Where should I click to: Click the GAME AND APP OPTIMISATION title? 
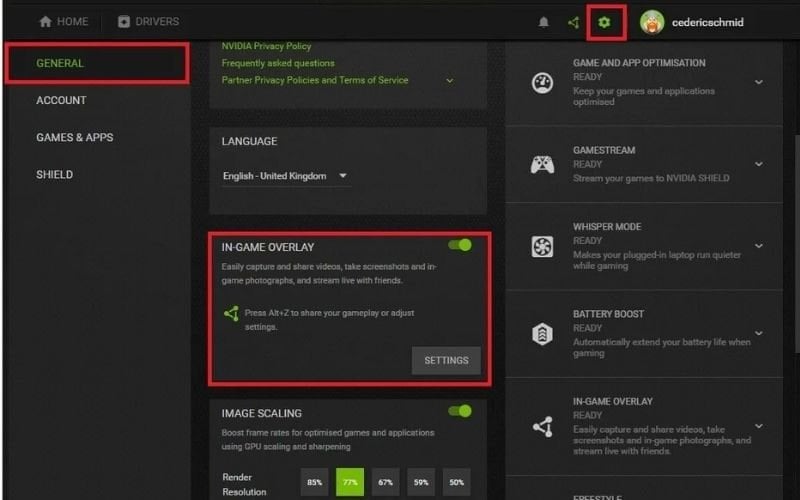pyautogui.click(x=639, y=63)
